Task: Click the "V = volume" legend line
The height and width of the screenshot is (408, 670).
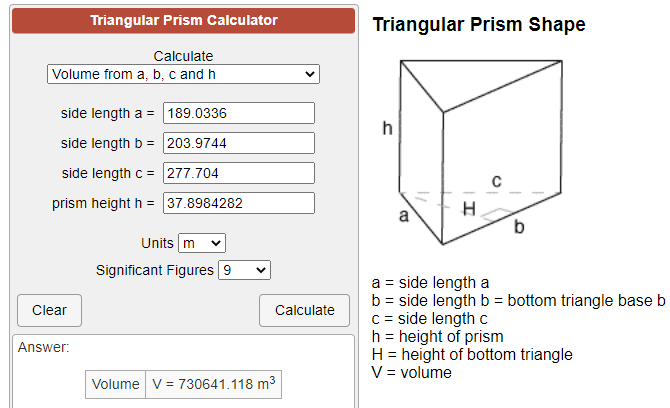Action: 411,372
